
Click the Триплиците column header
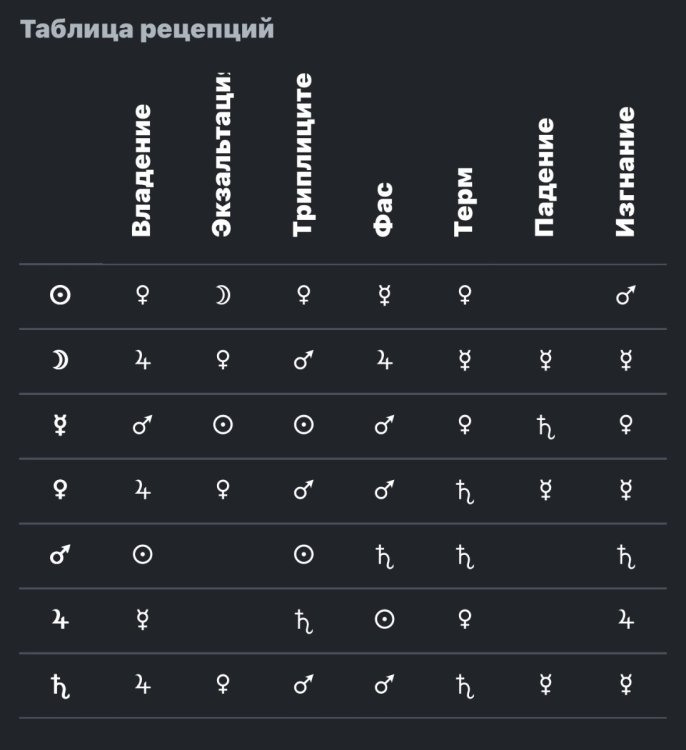click(x=303, y=155)
